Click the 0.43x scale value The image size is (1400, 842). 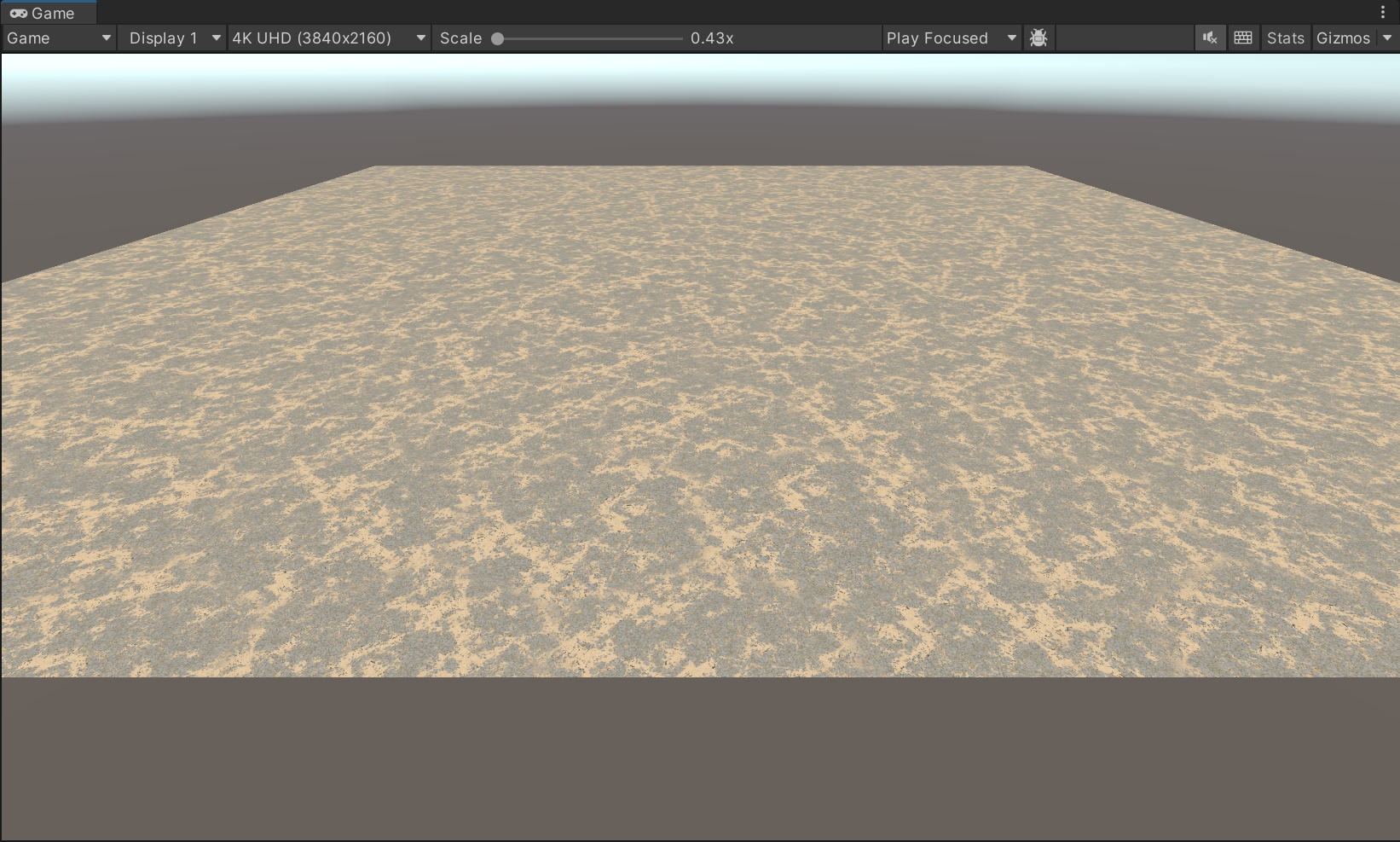[x=712, y=38]
